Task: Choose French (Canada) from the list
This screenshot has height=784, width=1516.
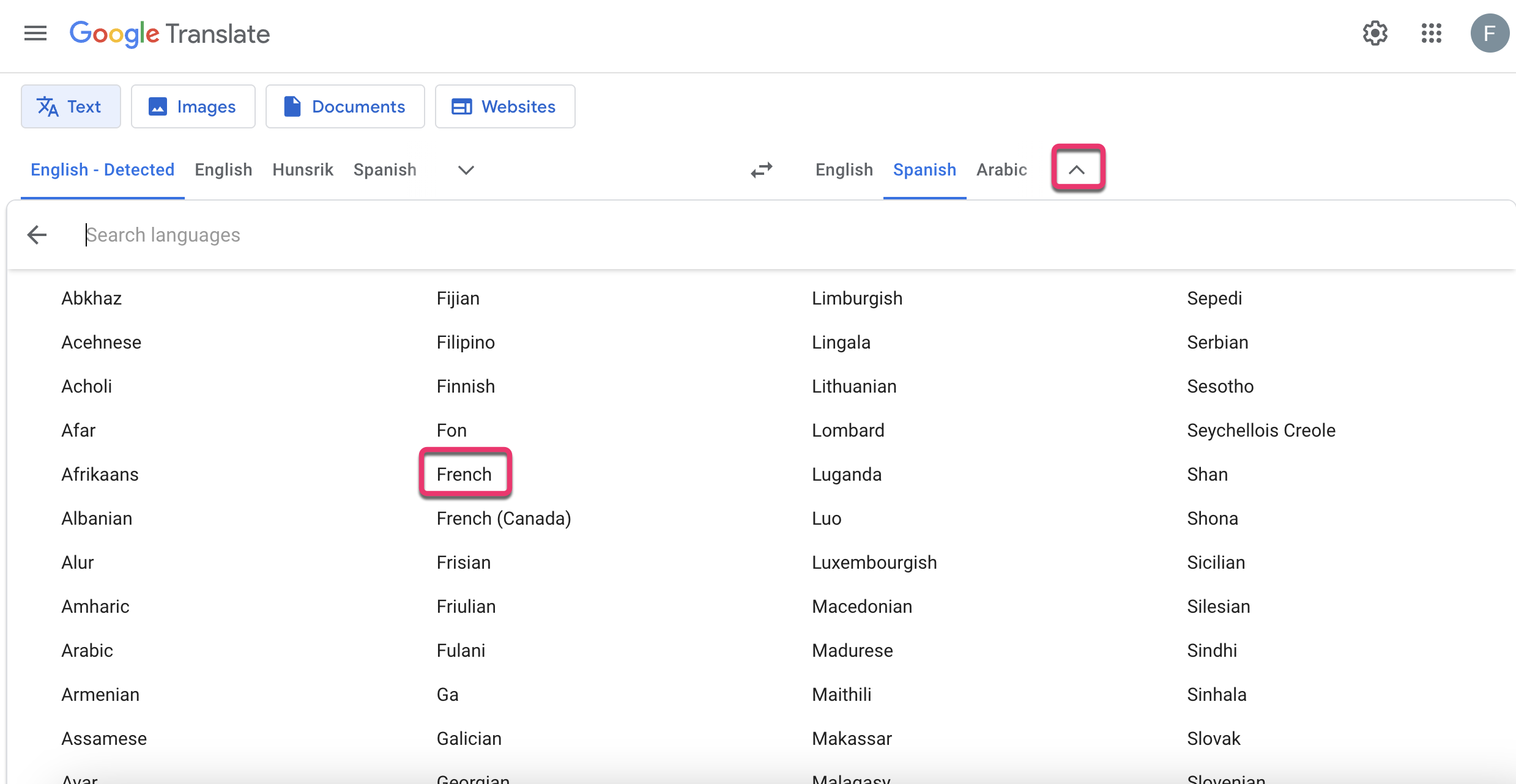Action: click(x=504, y=519)
